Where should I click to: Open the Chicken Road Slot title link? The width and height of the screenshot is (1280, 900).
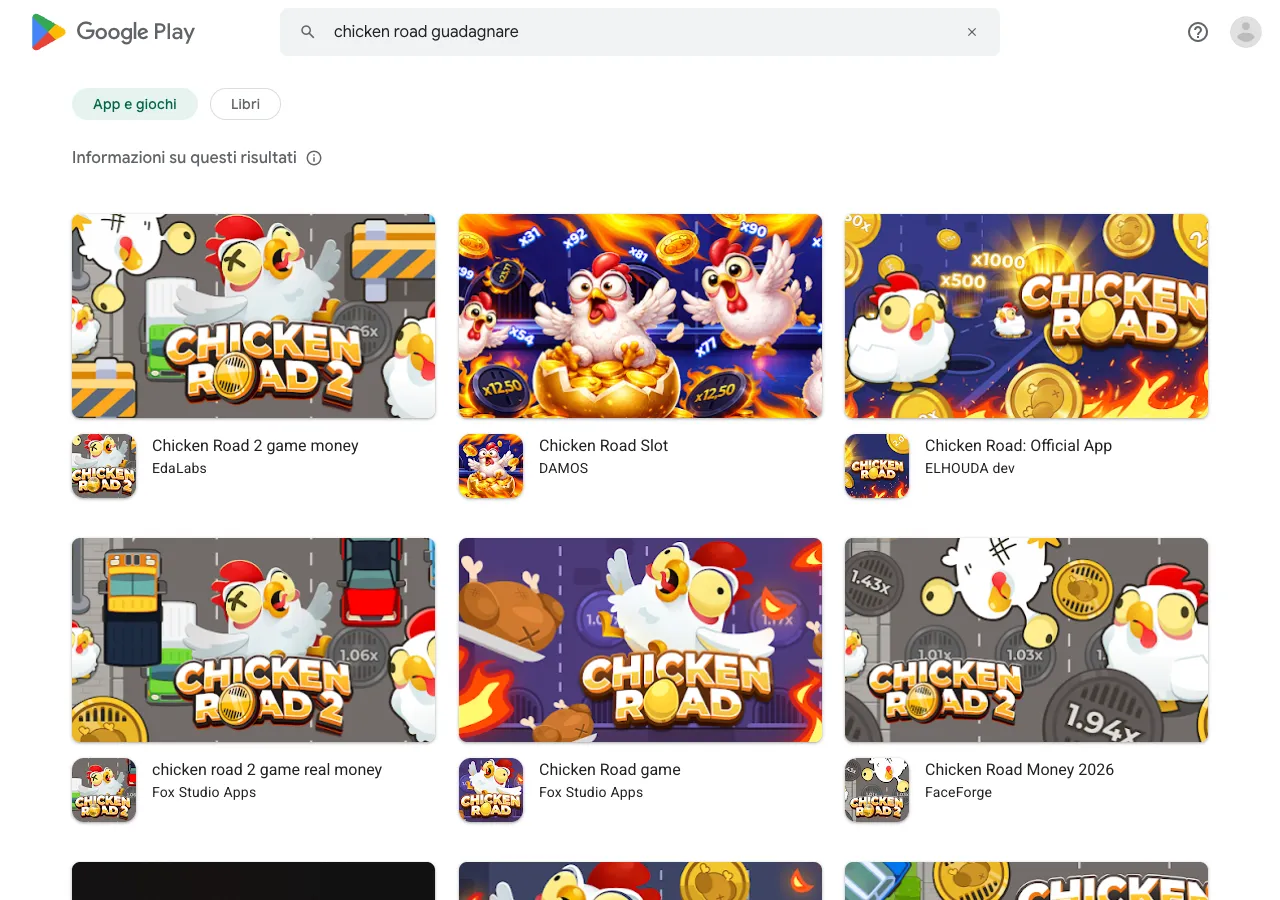603,446
